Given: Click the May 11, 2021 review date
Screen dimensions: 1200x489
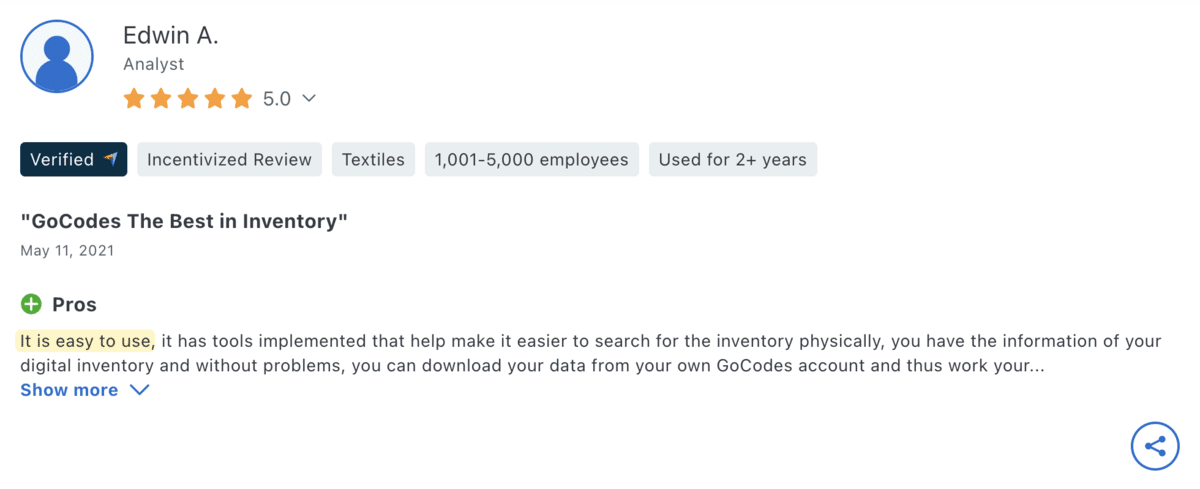Looking at the screenshot, I should point(67,250).
